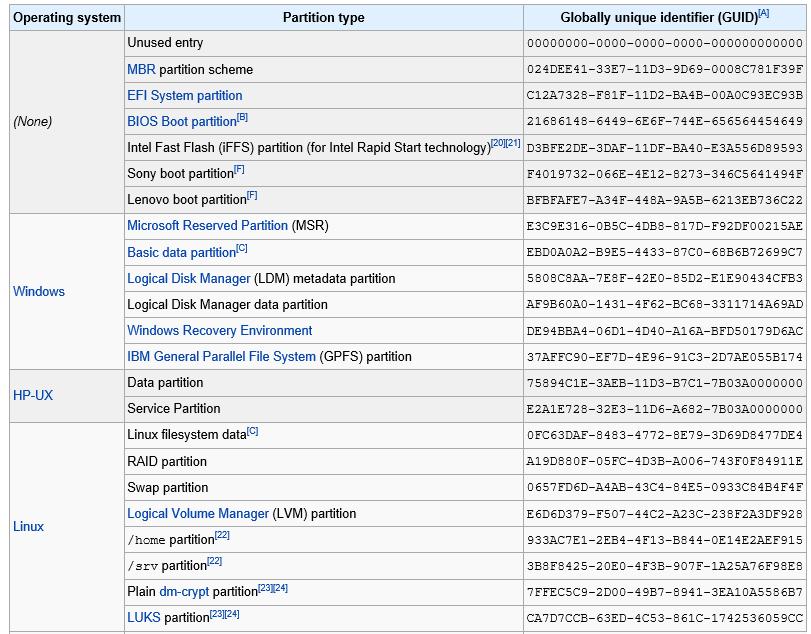The height and width of the screenshot is (634, 811).
Task: Click the (None) operating system cell
Action: coord(67,122)
